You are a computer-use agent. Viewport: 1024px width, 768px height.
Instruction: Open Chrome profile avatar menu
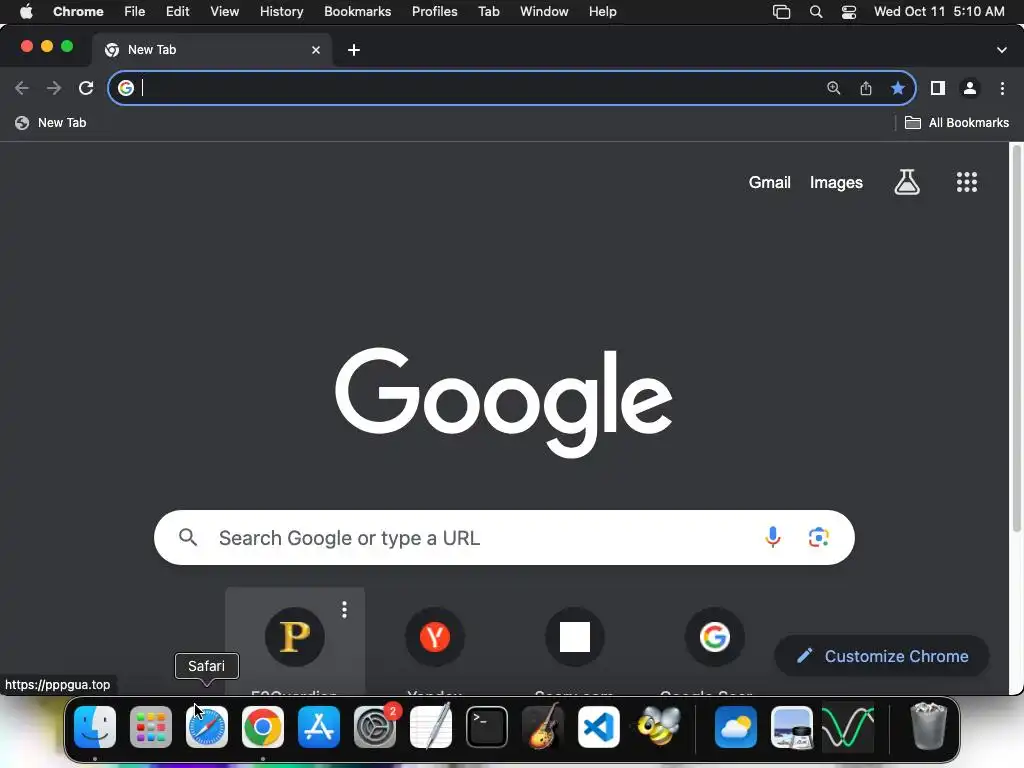click(x=970, y=88)
